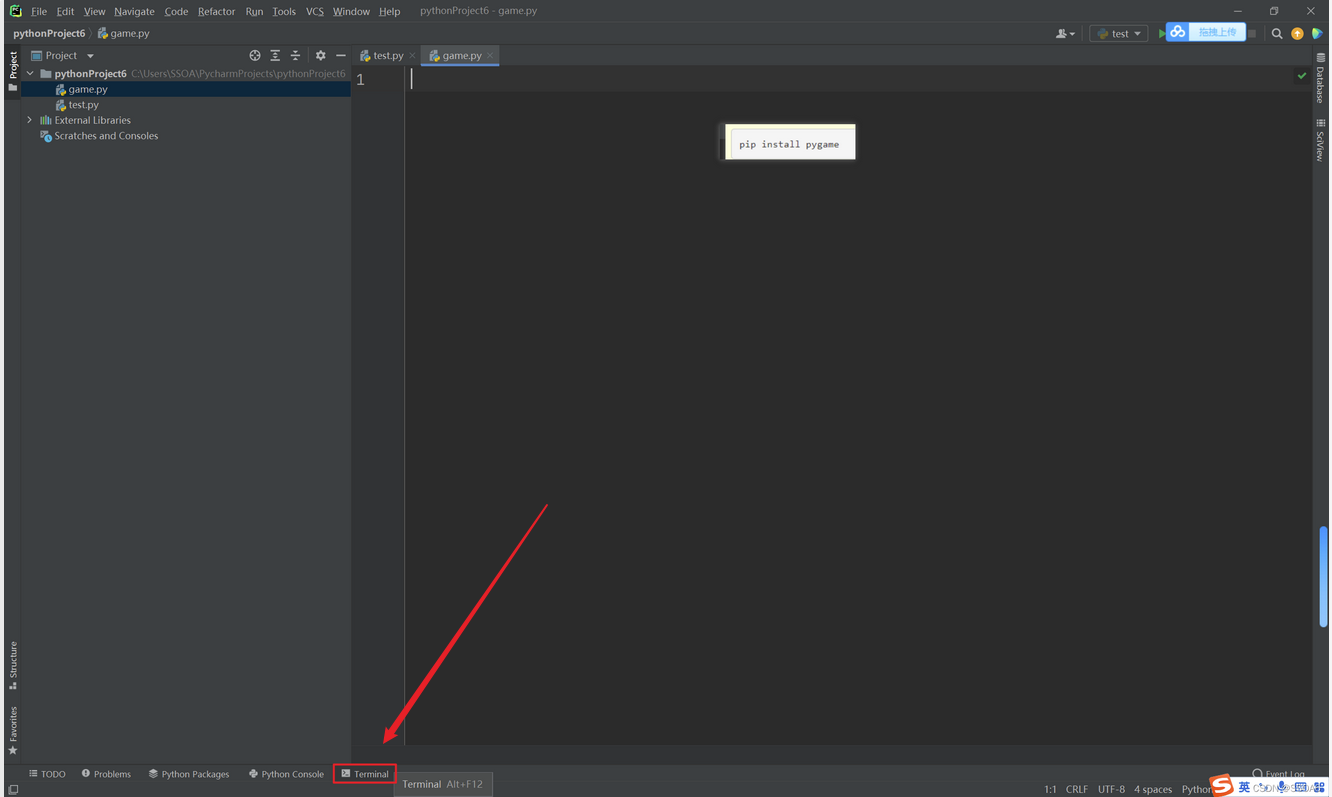Open the Edit menu
The image size is (1332, 797).
tap(65, 11)
